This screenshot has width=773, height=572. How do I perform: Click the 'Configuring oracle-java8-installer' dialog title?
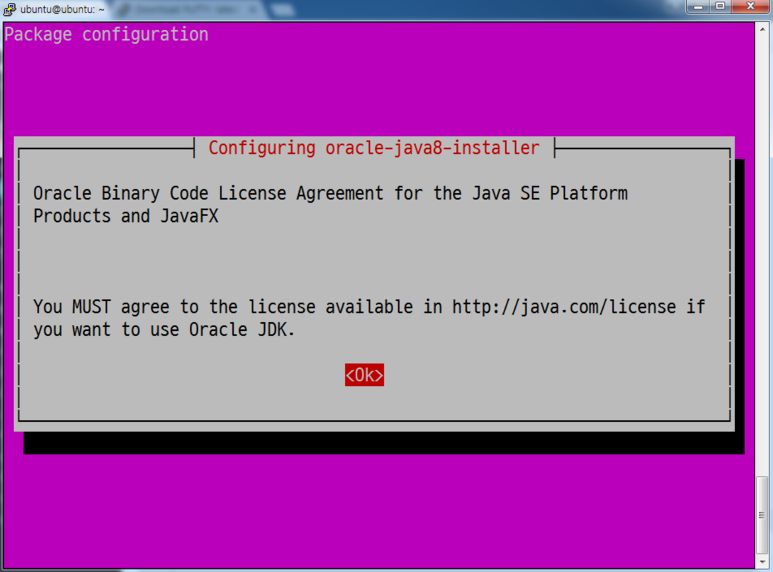374,148
